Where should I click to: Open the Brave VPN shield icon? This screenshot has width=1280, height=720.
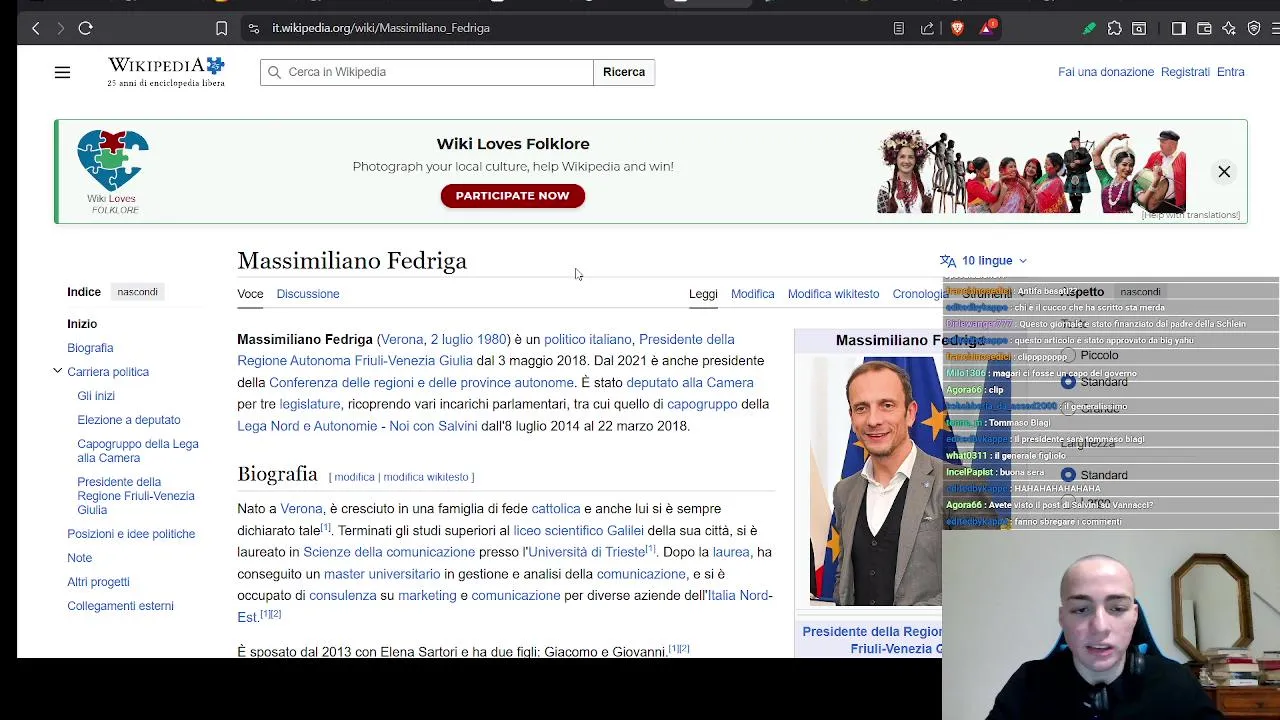1254,28
